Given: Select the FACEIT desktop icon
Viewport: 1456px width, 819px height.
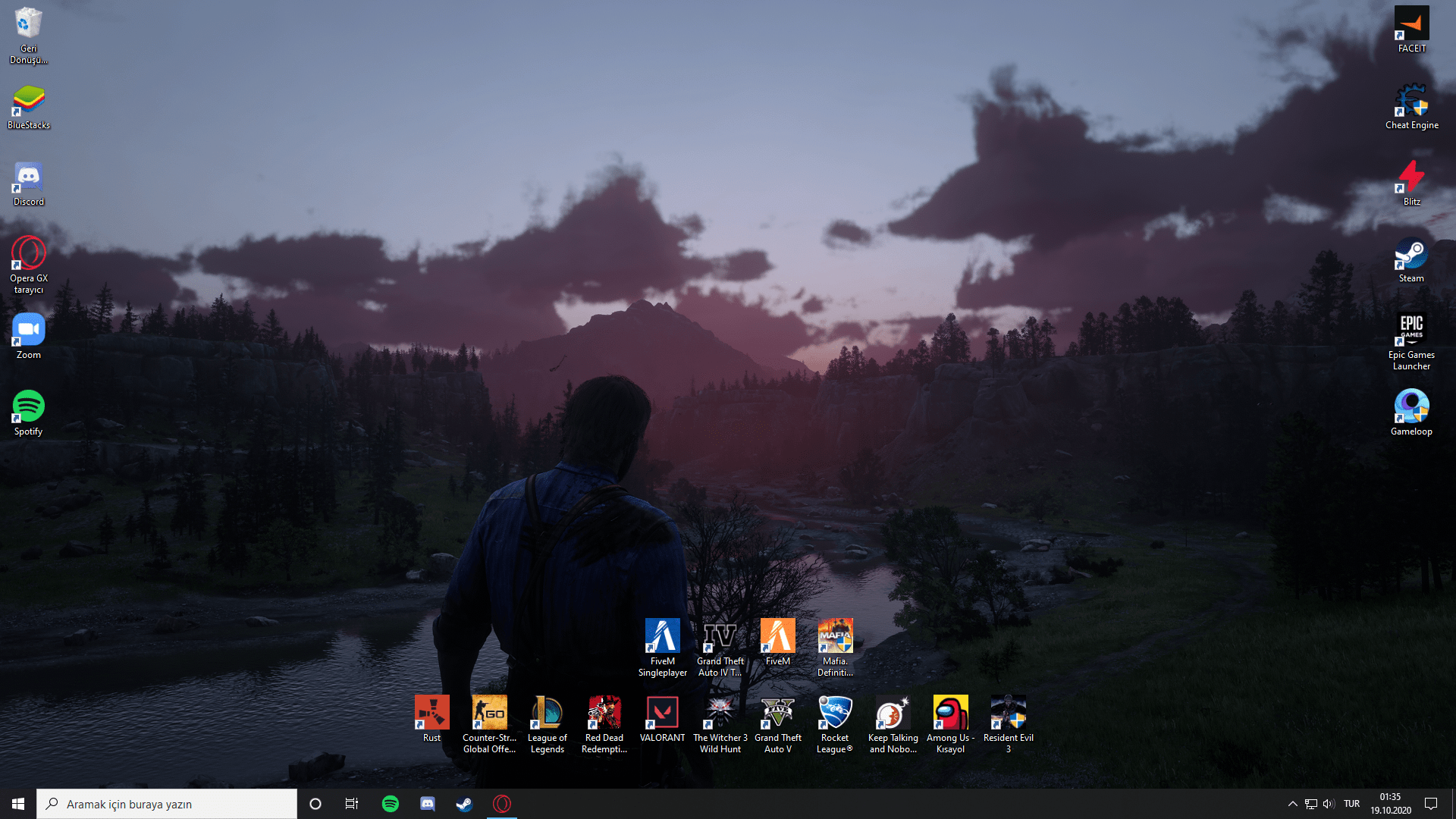Looking at the screenshot, I should [x=1411, y=26].
